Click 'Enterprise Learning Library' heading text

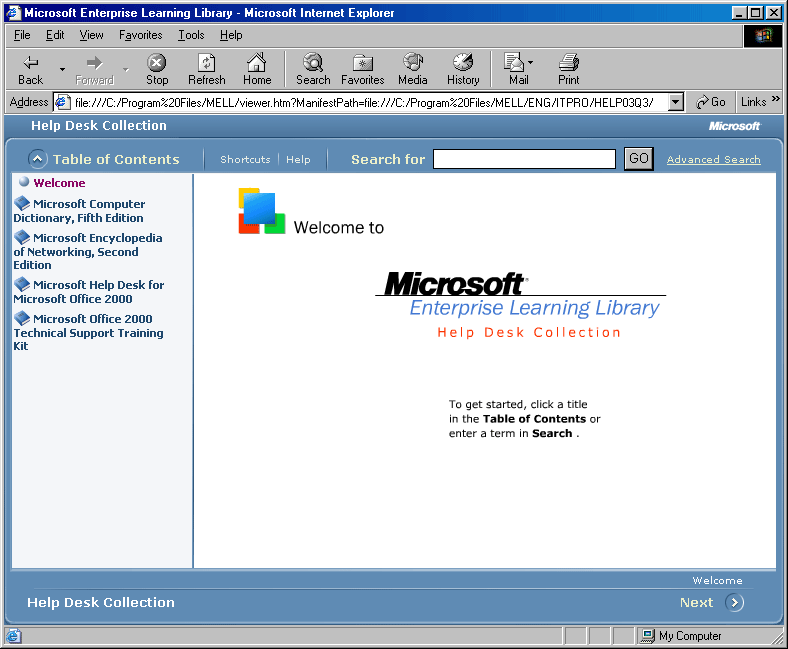coord(534,308)
